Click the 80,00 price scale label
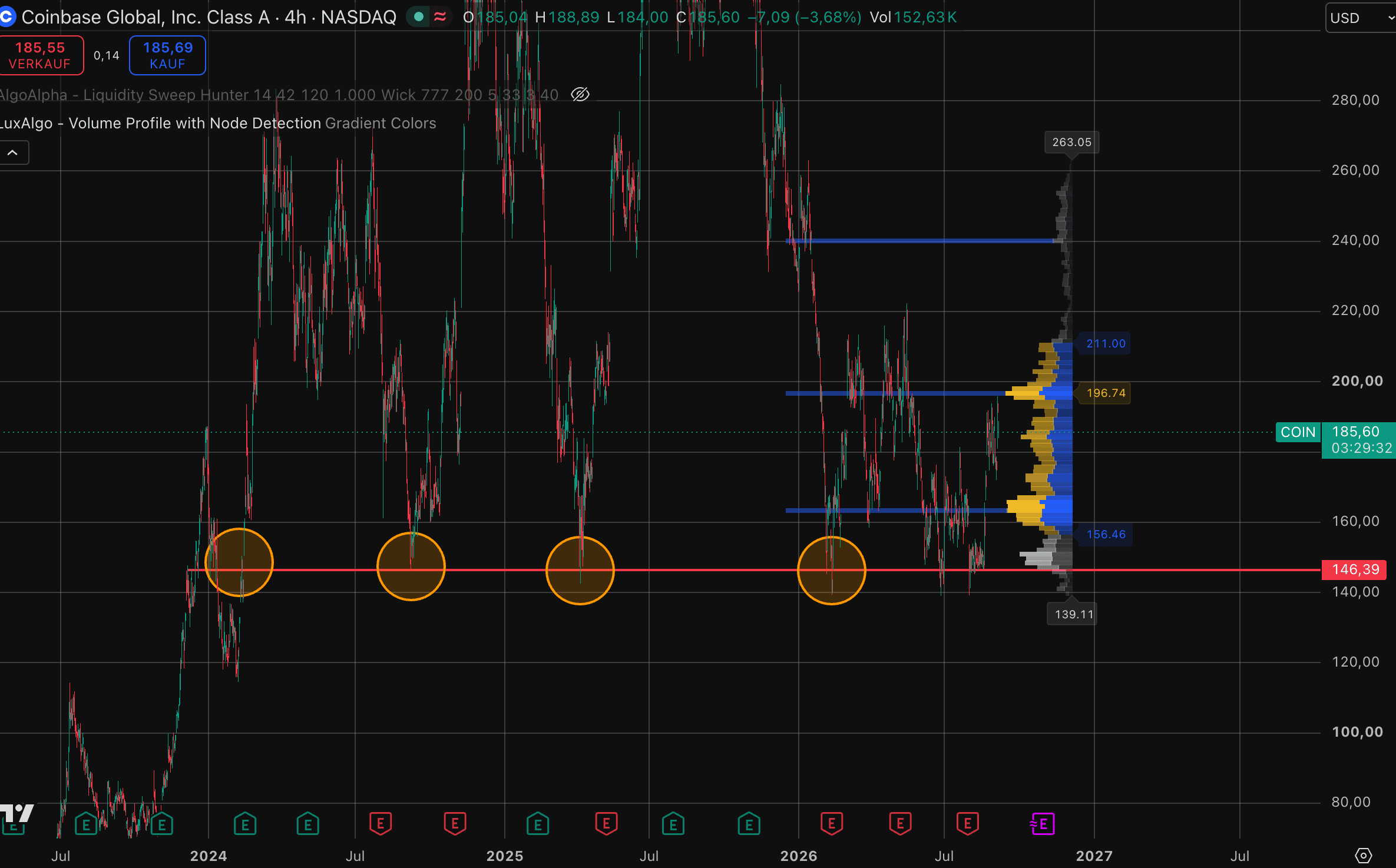This screenshot has height=868, width=1396. (1351, 802)
